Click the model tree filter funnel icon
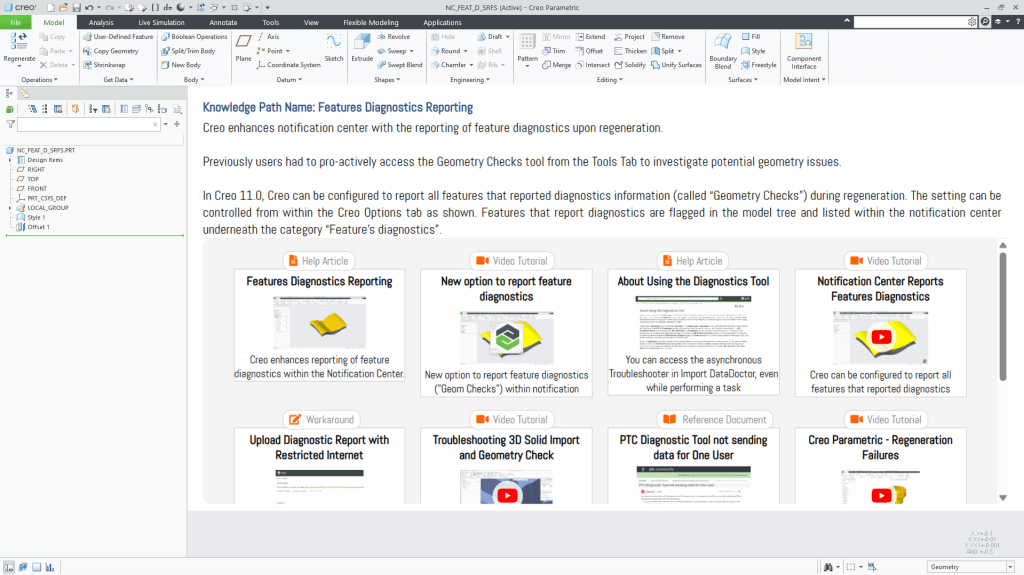This screenshot has width=1024, height=575. click(10, 125)
